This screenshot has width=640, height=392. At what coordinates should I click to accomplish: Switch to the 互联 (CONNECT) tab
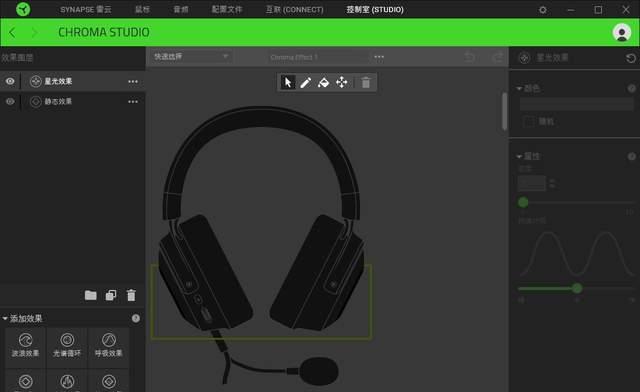click(x=294, y=9)
